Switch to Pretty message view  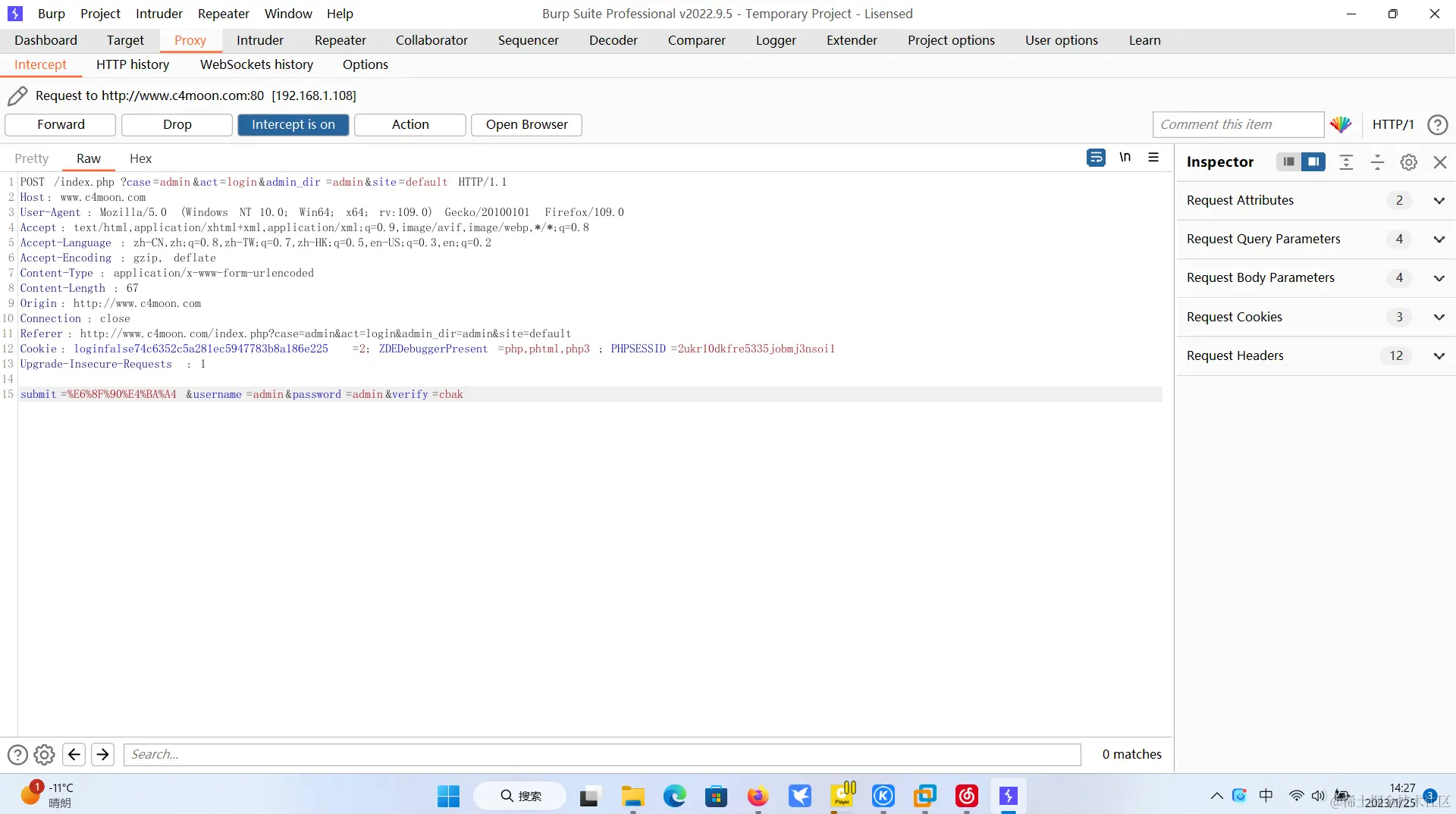tap(31, 158)
